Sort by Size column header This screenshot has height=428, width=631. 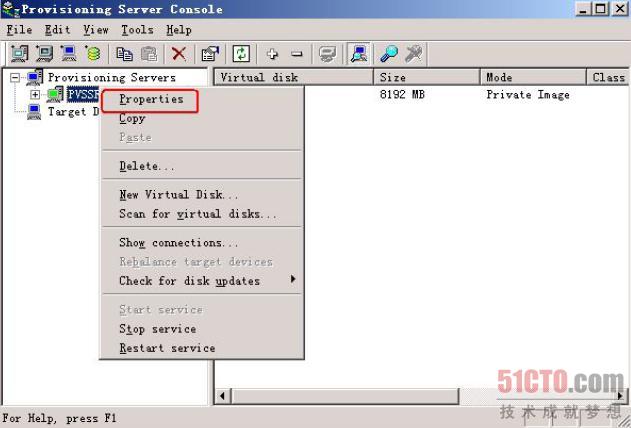pos(427,77)
